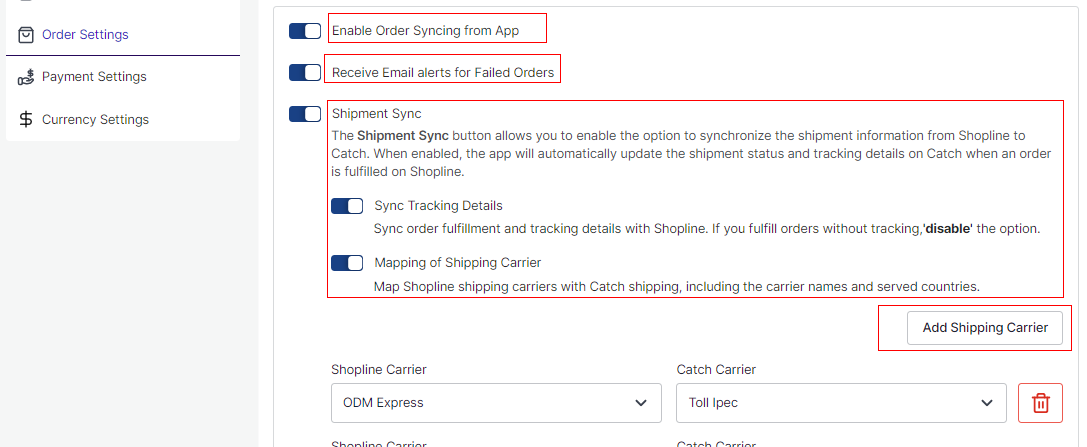Click the hand-with-coins Payment Settings icon
1087x447 pixels.
point(26,77)
